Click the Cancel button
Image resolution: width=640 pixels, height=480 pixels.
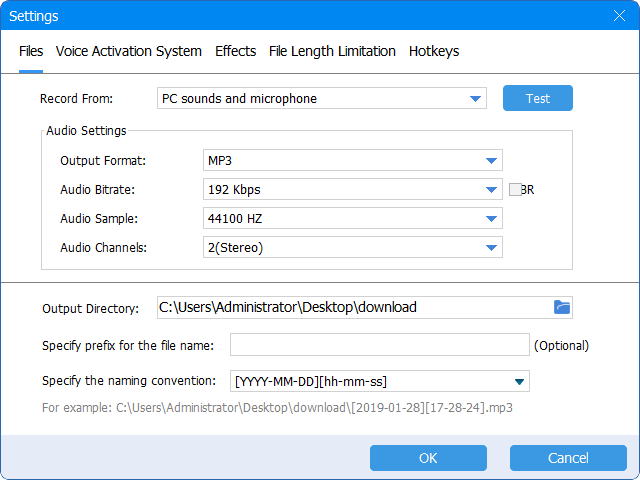click(x=568, y=458)
